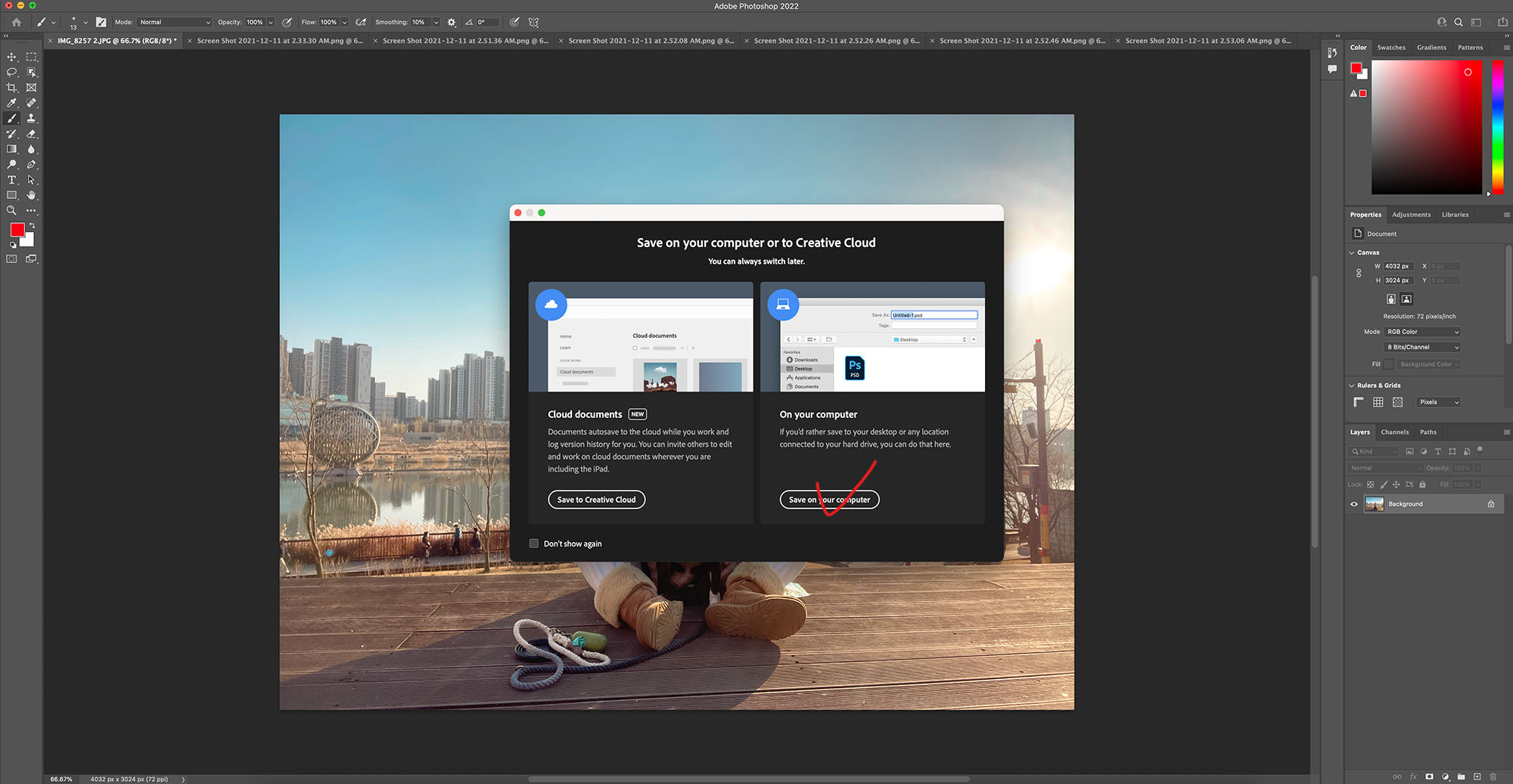Select the Object Selection tool
Screen dimensions: 1513x784
click(x=31, y=73)
